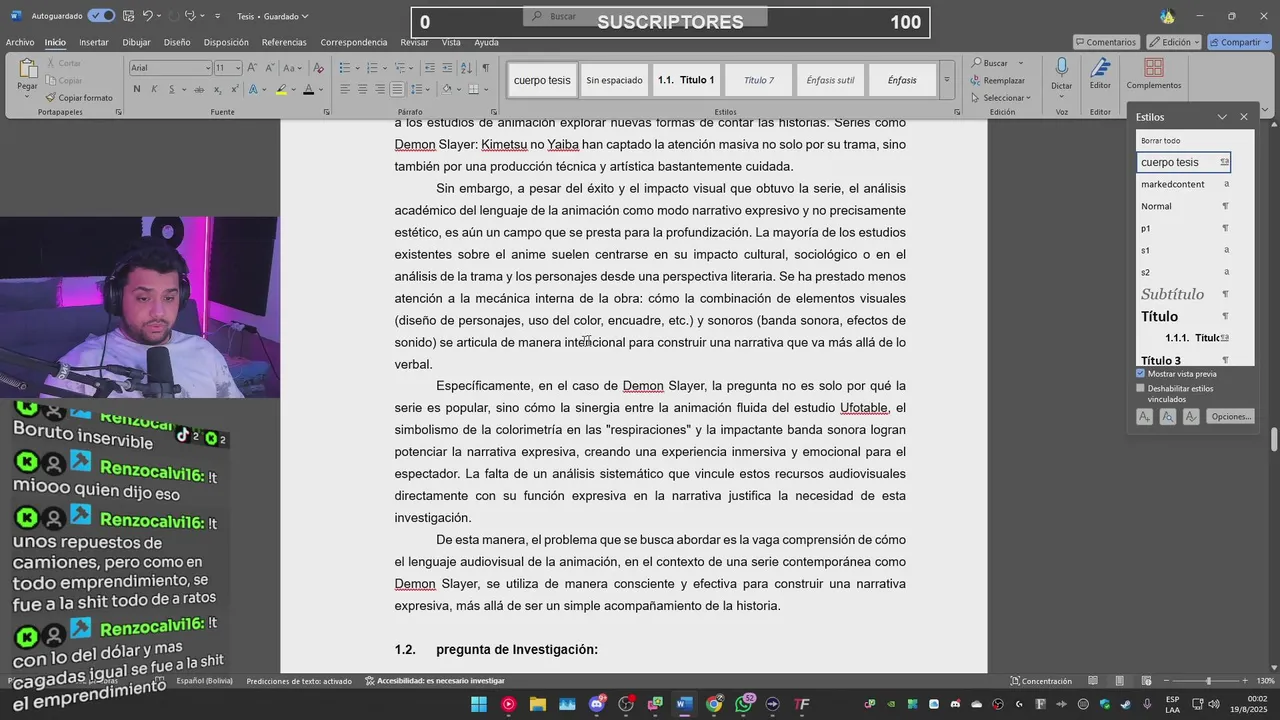Apply strikethrough formatting
This screenshot has width=1280, height=720.
tap(199, 89)
